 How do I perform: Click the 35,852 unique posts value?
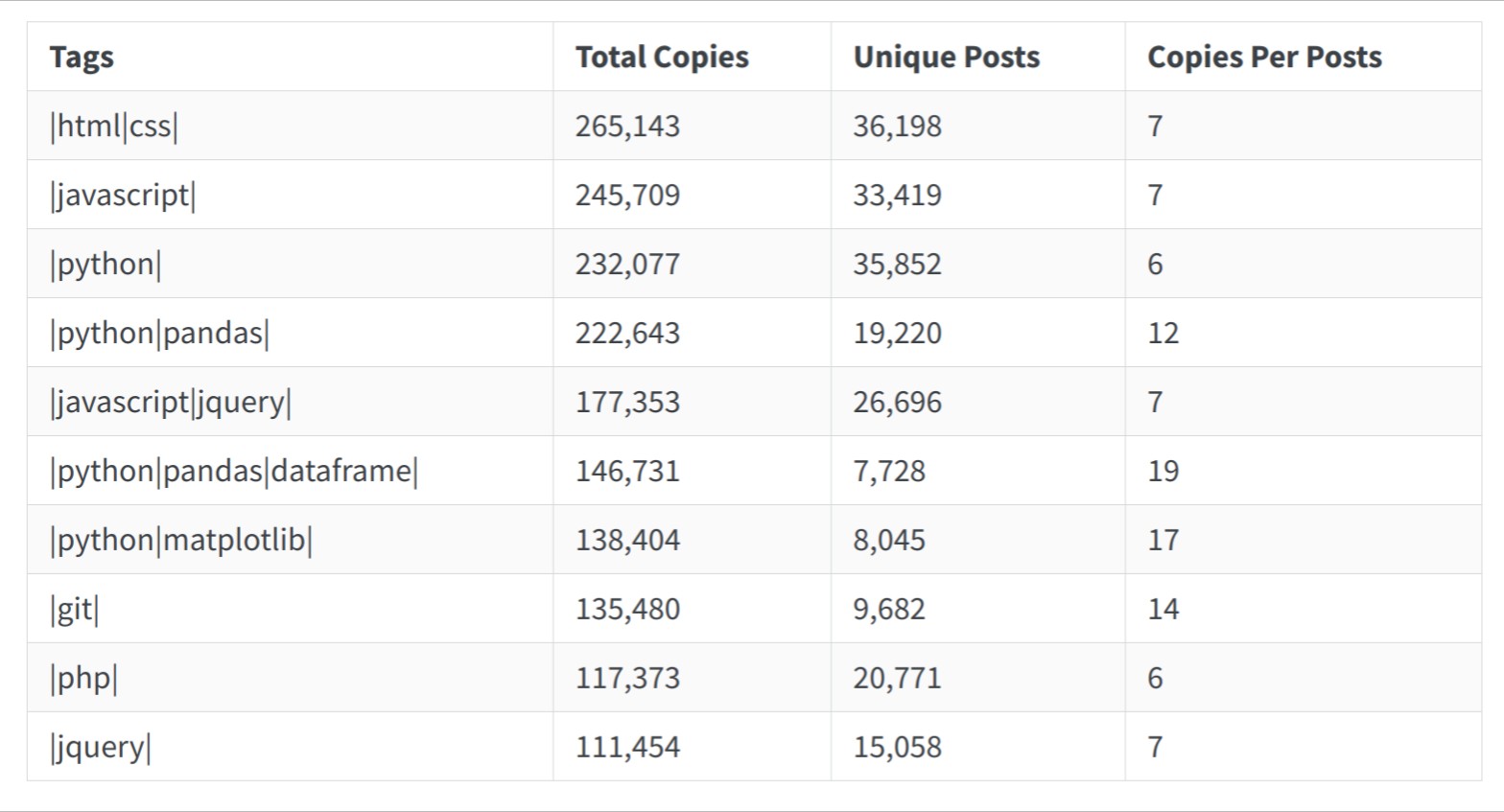tap(897, 265)
